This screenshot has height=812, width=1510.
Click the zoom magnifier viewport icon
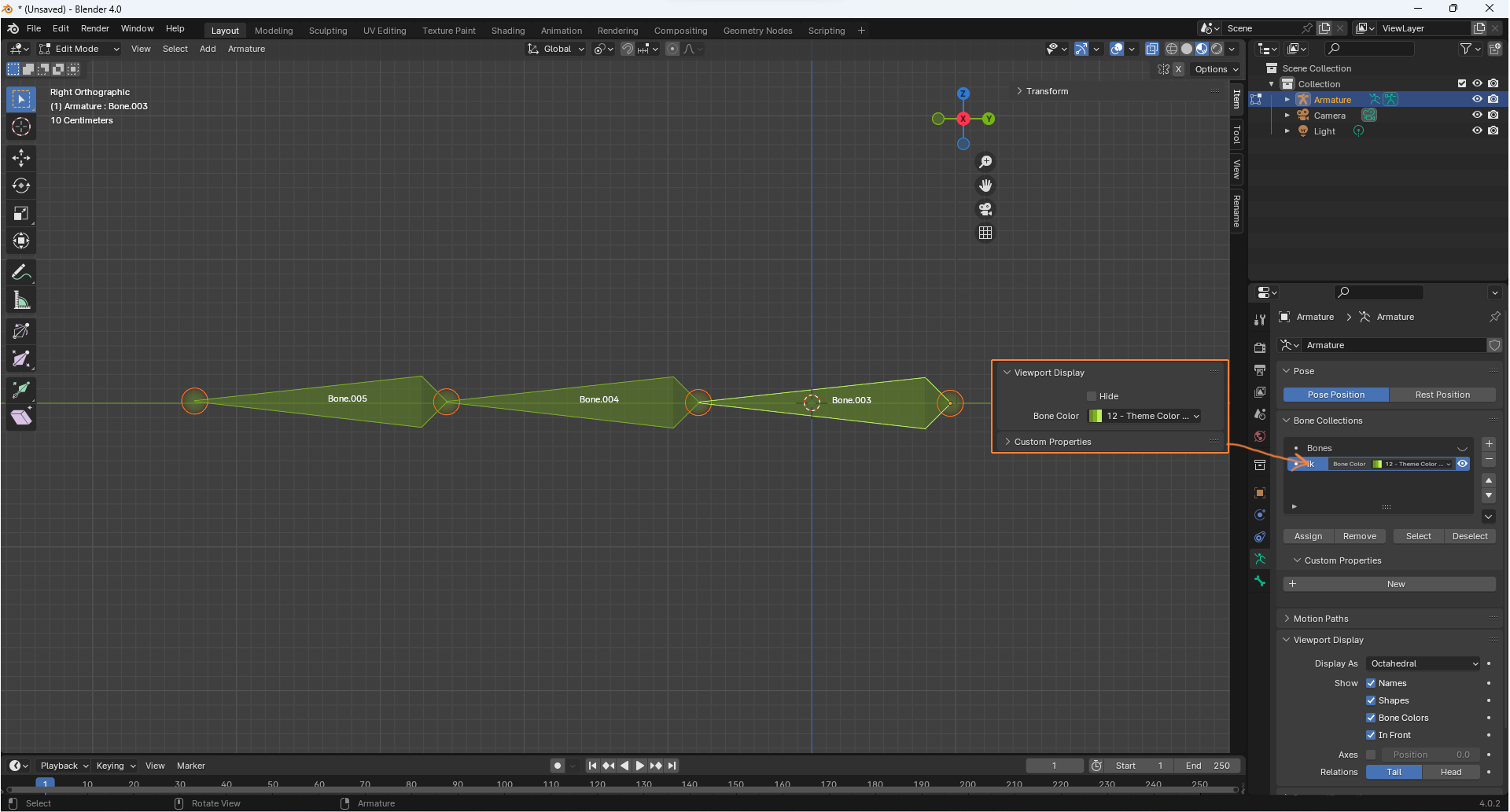[985, 162]
